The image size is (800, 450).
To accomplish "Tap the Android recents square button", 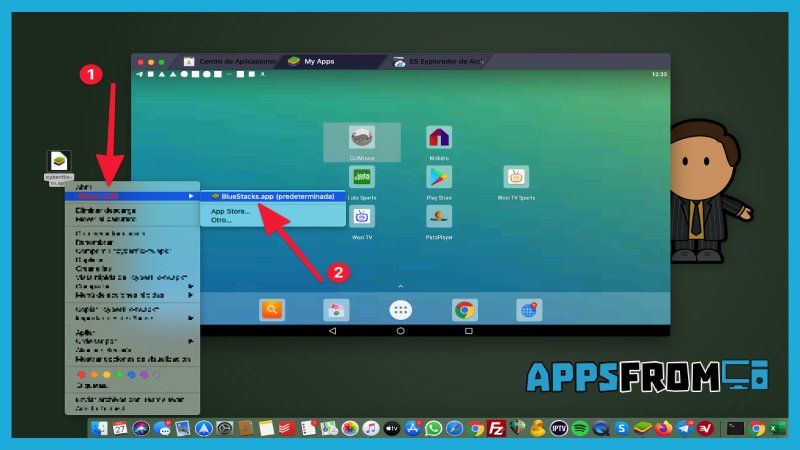I will pyautogui.click(x=468, y=331).
